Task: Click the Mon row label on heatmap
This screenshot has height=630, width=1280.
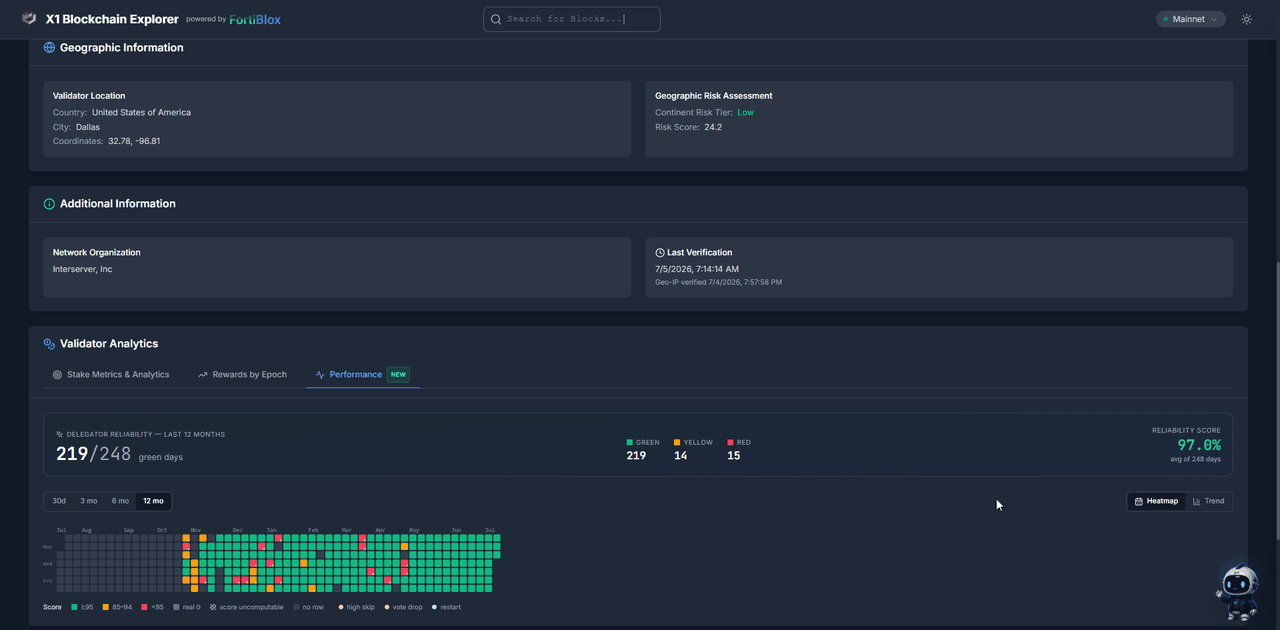Action: [48, 547]
